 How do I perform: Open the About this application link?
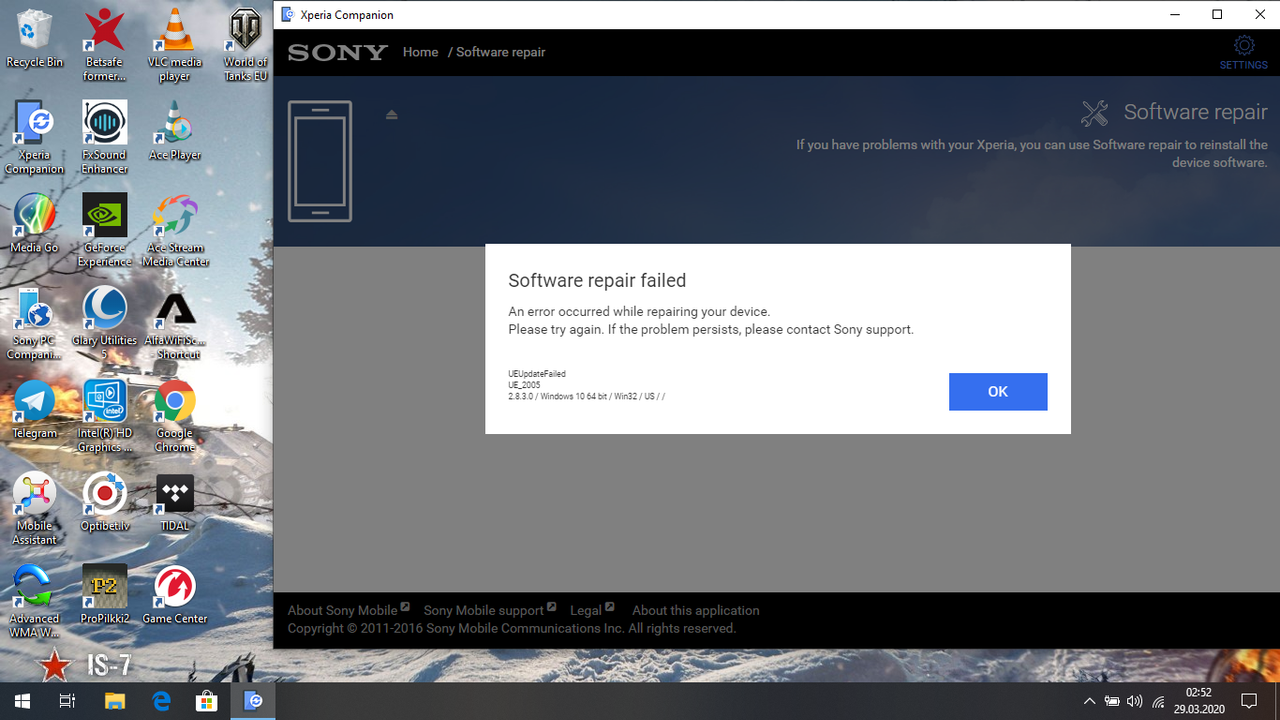696,610
